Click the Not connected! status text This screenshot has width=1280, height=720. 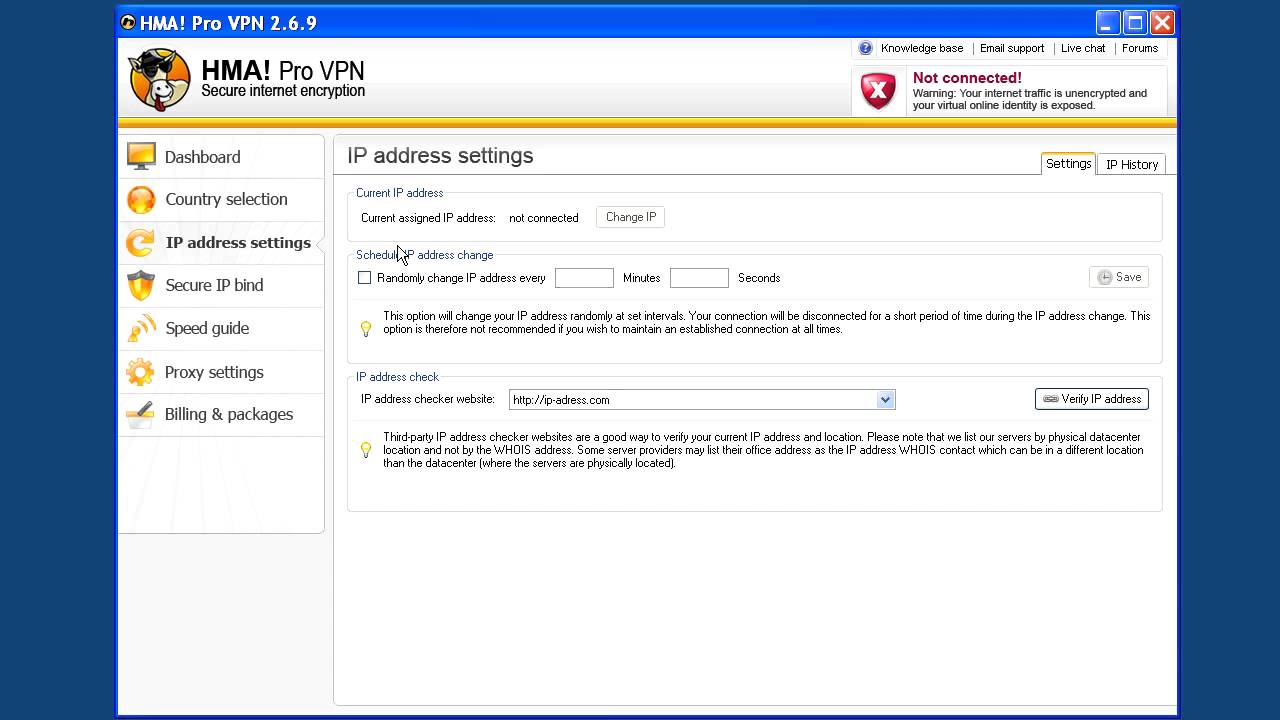(x=967, y=77)
